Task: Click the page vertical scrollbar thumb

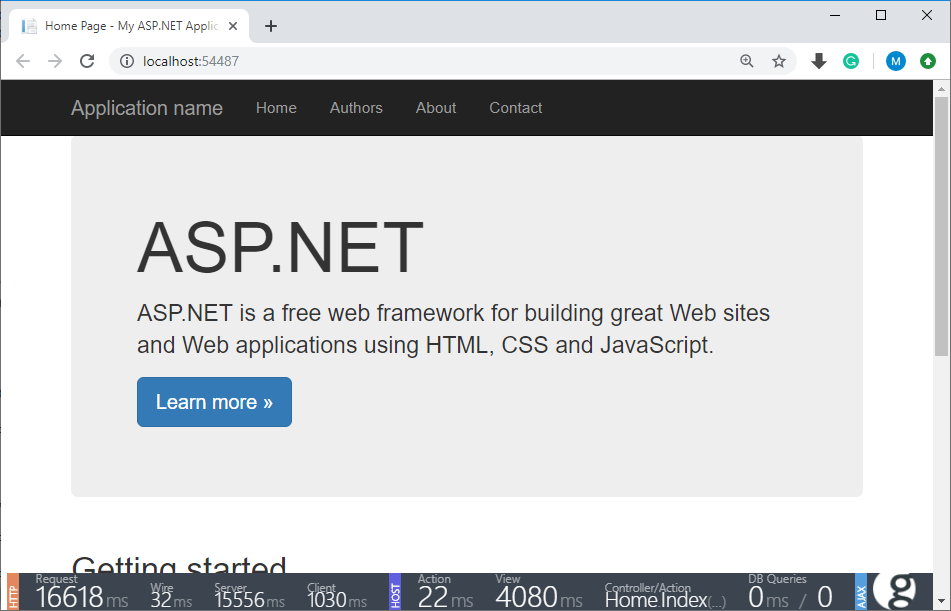Action: [941, 226]
